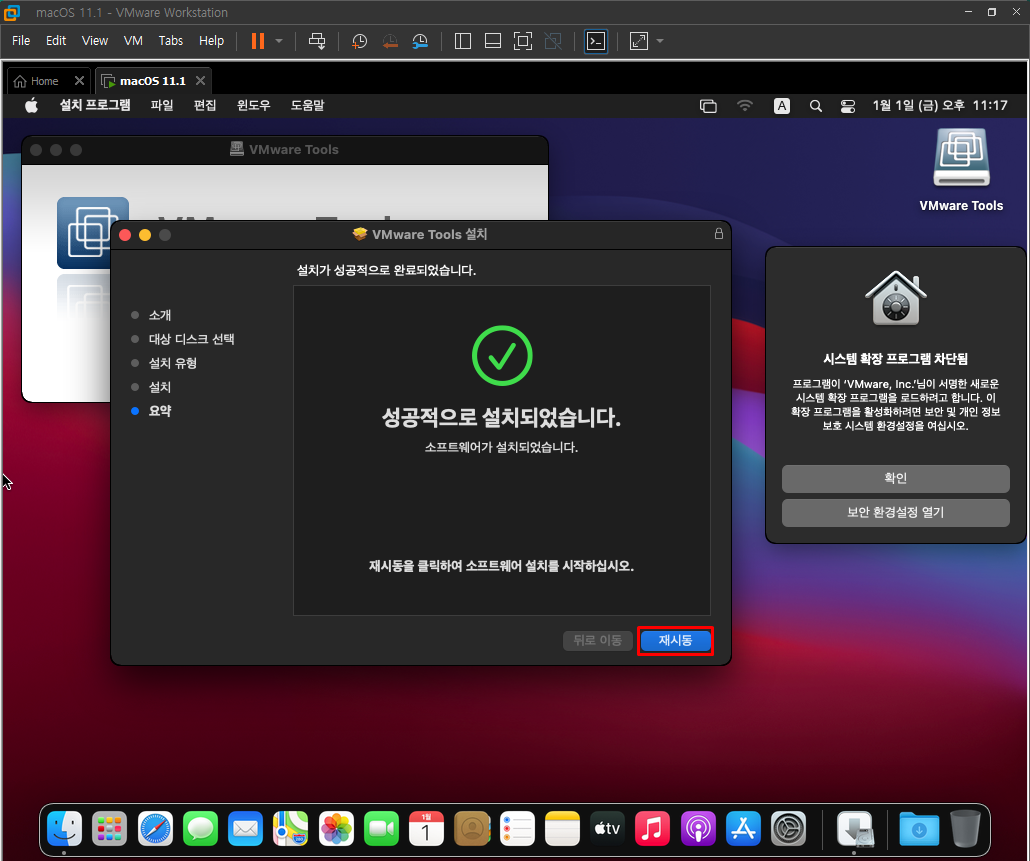Image resolution: width=1030 pixels, height=861 pixels.
Task: Open the Apple menu
Action: (32, 105)
